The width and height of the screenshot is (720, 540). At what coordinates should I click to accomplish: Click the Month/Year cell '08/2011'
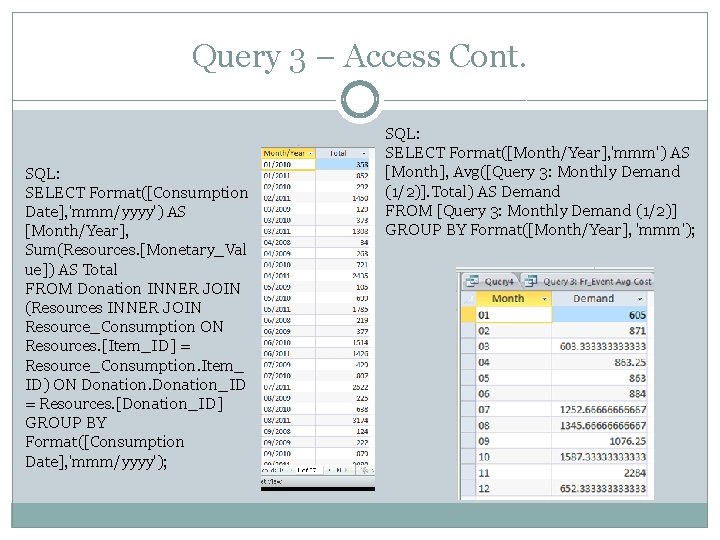288,420
